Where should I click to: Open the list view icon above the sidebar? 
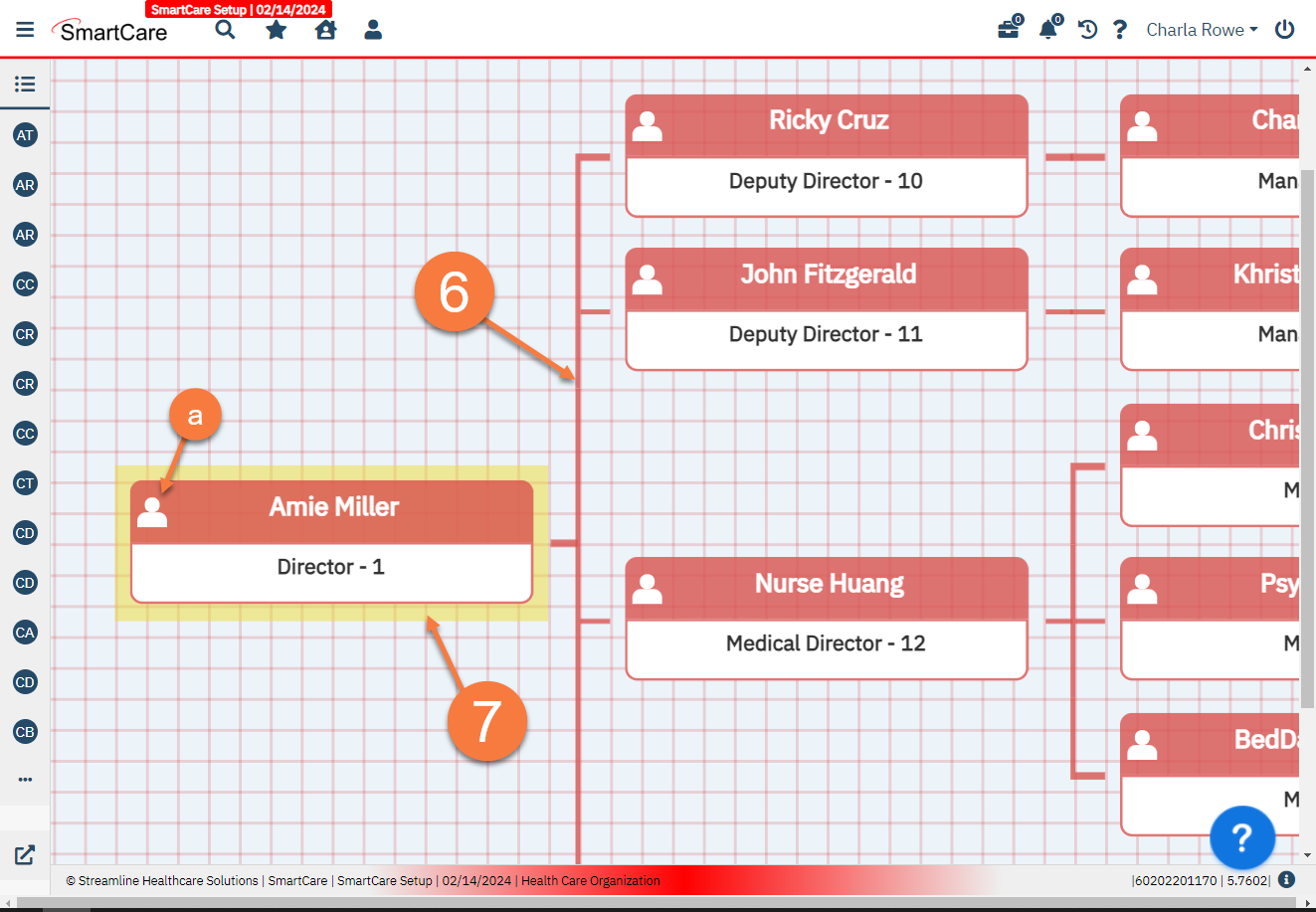pyautogui.click(x=25, y=85)
